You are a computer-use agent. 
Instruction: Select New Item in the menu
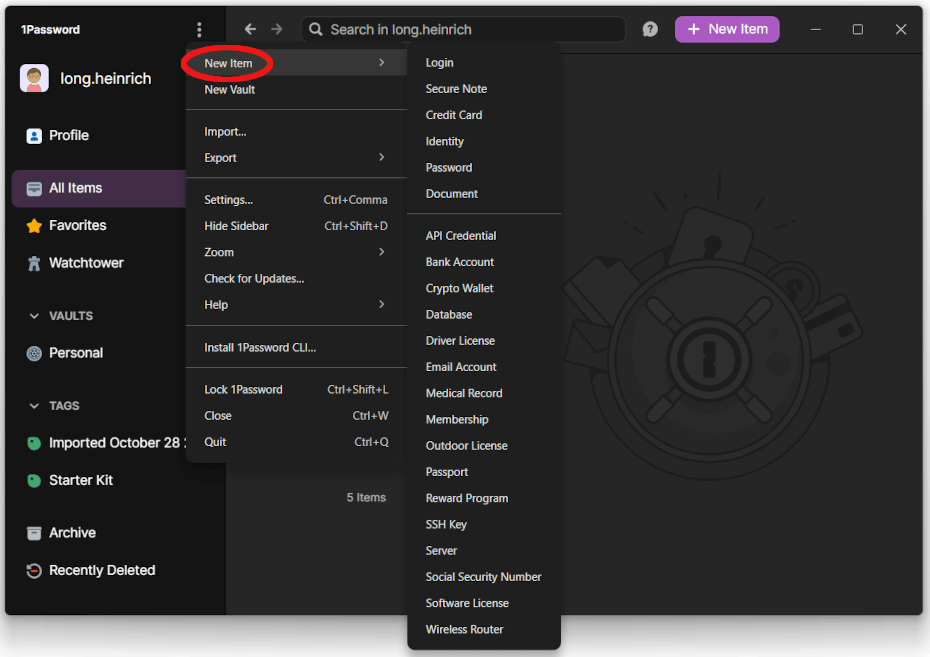297,63
